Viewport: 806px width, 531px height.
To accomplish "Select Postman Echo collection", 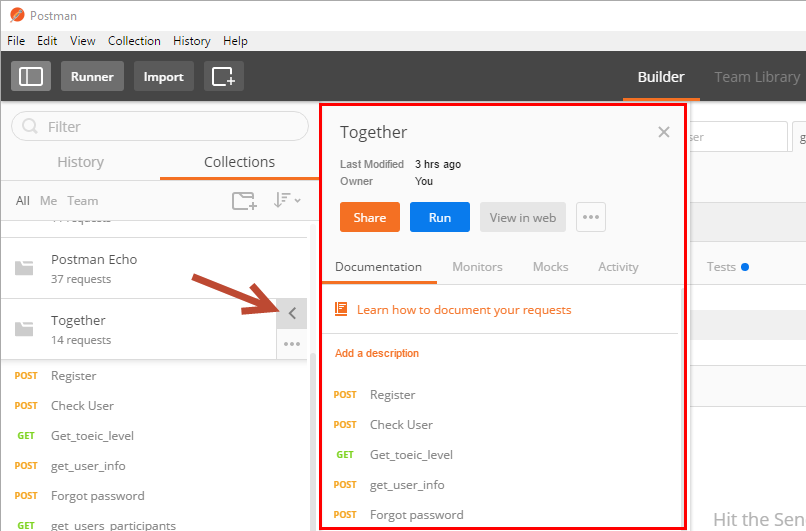I will (x=154, y=268).
